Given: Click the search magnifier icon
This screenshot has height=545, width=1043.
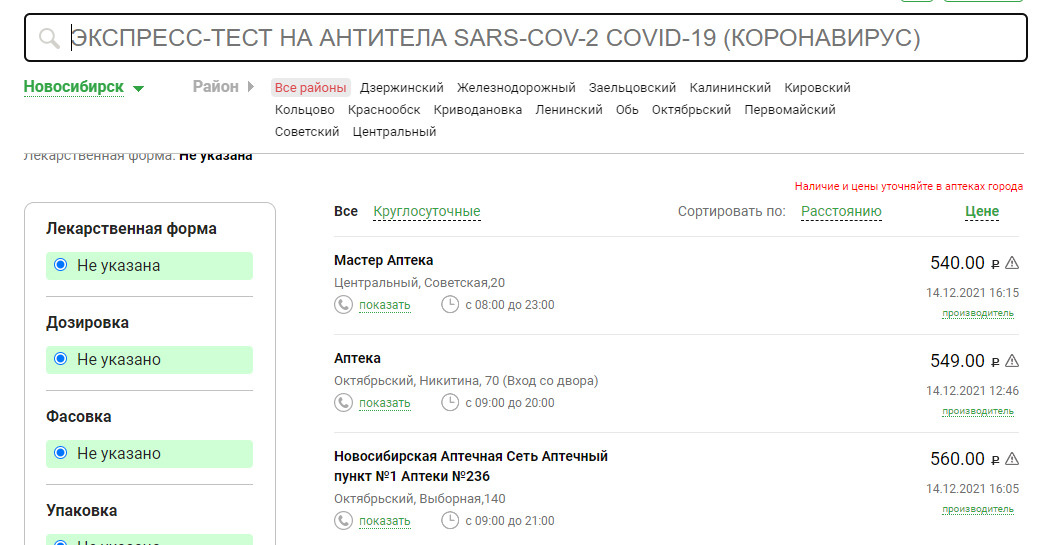Looking at the screenshot, I should point(49,39).
